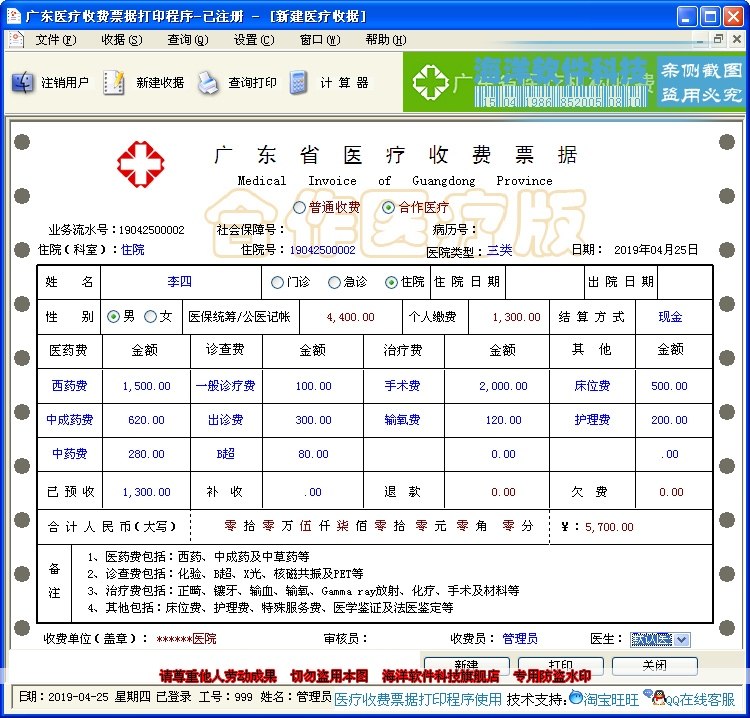
Task: Open the 设置 menu
Action: coord(254,40)
